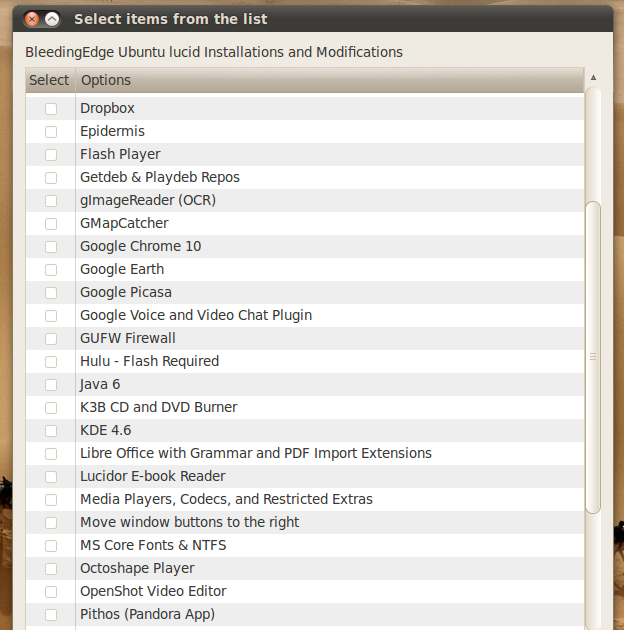The image size is (624, 630).
Task: Select the Google Earth text
Action: click(122, 269)
